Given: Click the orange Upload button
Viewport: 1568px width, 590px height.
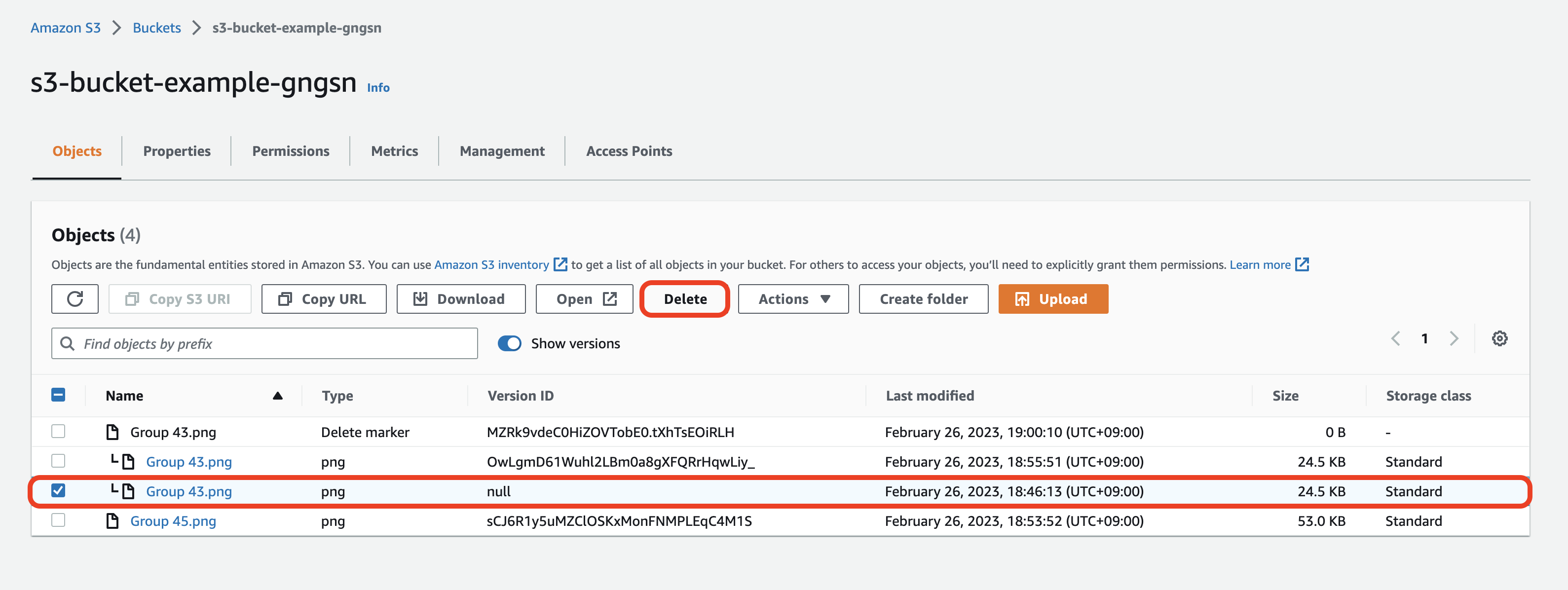Looking at the screenshot, I should [x=1052, y=299].
